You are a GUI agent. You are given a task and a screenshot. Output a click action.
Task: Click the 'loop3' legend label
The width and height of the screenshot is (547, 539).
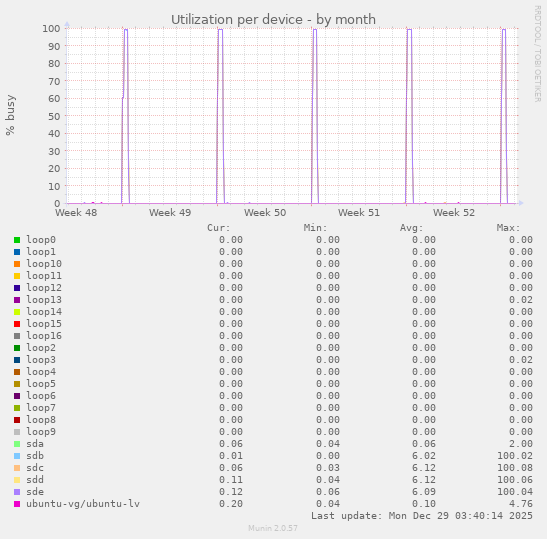(x=41, y=360)
